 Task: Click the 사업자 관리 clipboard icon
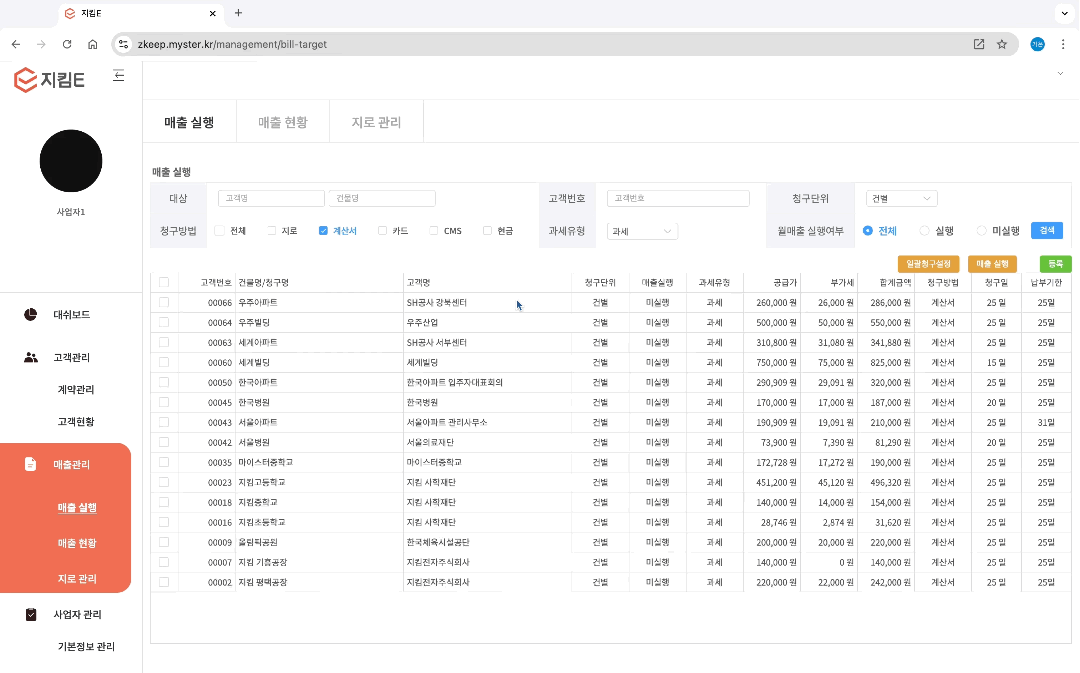coord(31,615)
